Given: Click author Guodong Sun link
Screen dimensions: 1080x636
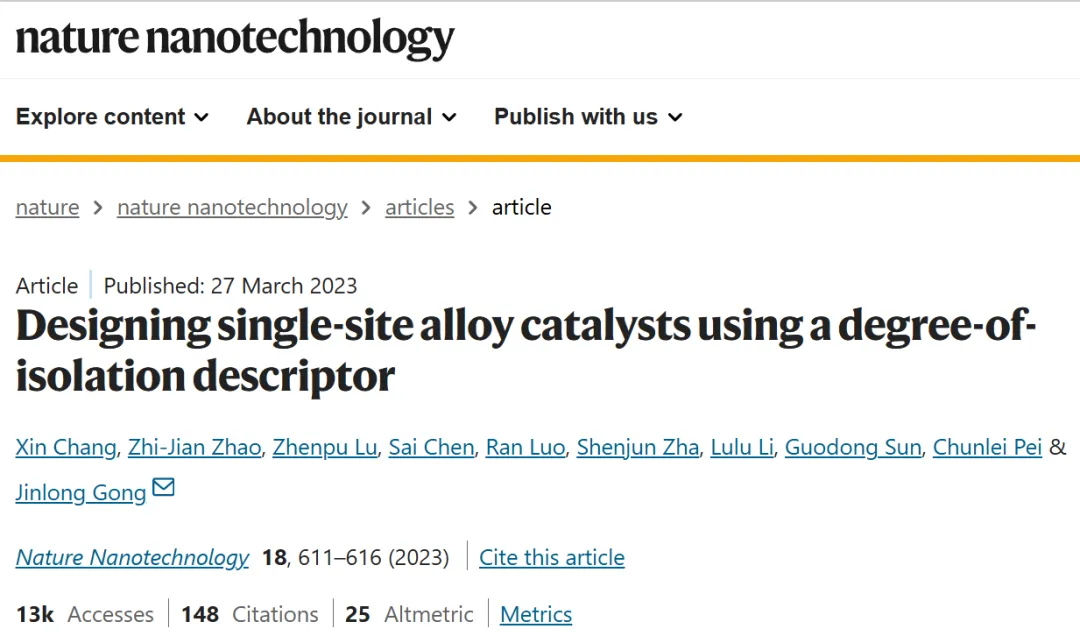Looking at the screenshot, I should (x=853, y=447).
